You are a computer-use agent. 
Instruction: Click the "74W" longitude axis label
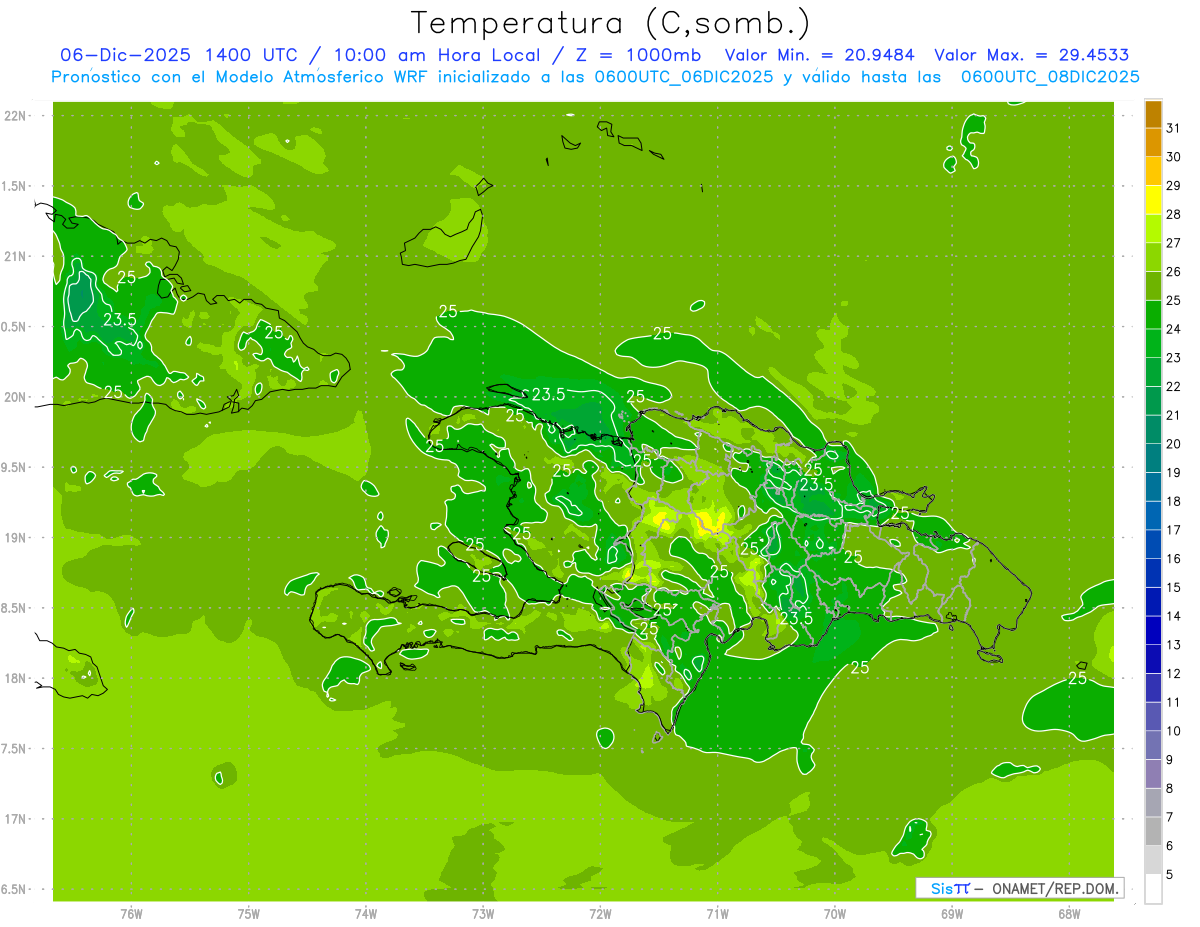[x=366, y=914]
